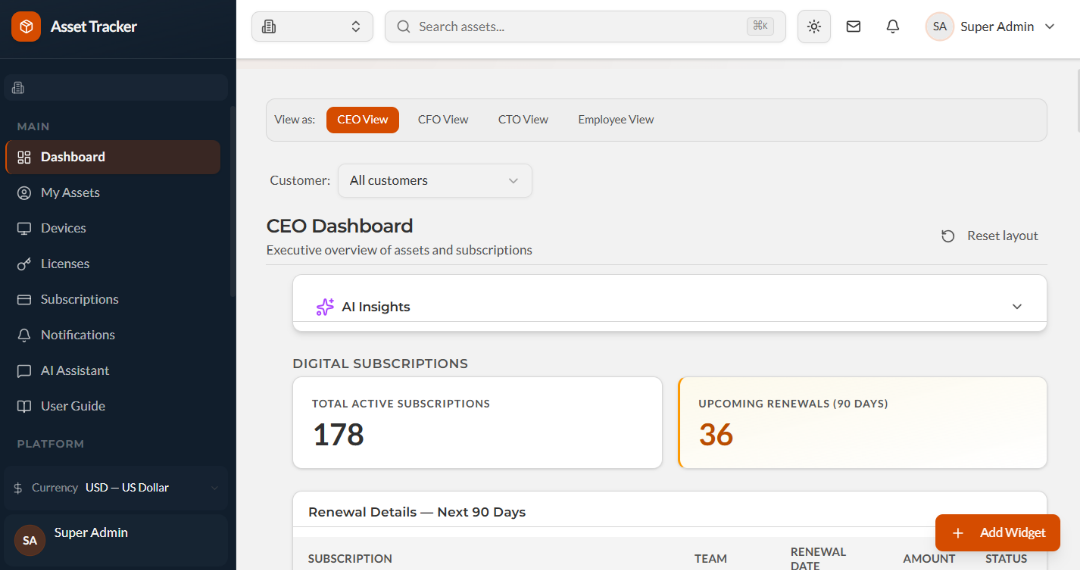Open the All customers dropdown

coord(435,180)
